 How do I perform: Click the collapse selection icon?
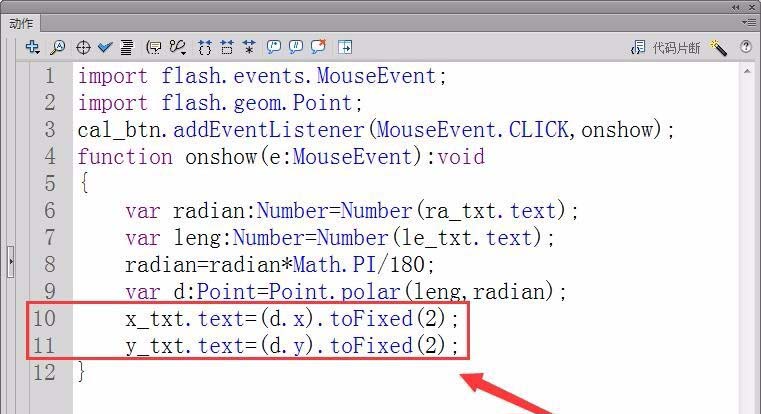[x=227, y=47]
